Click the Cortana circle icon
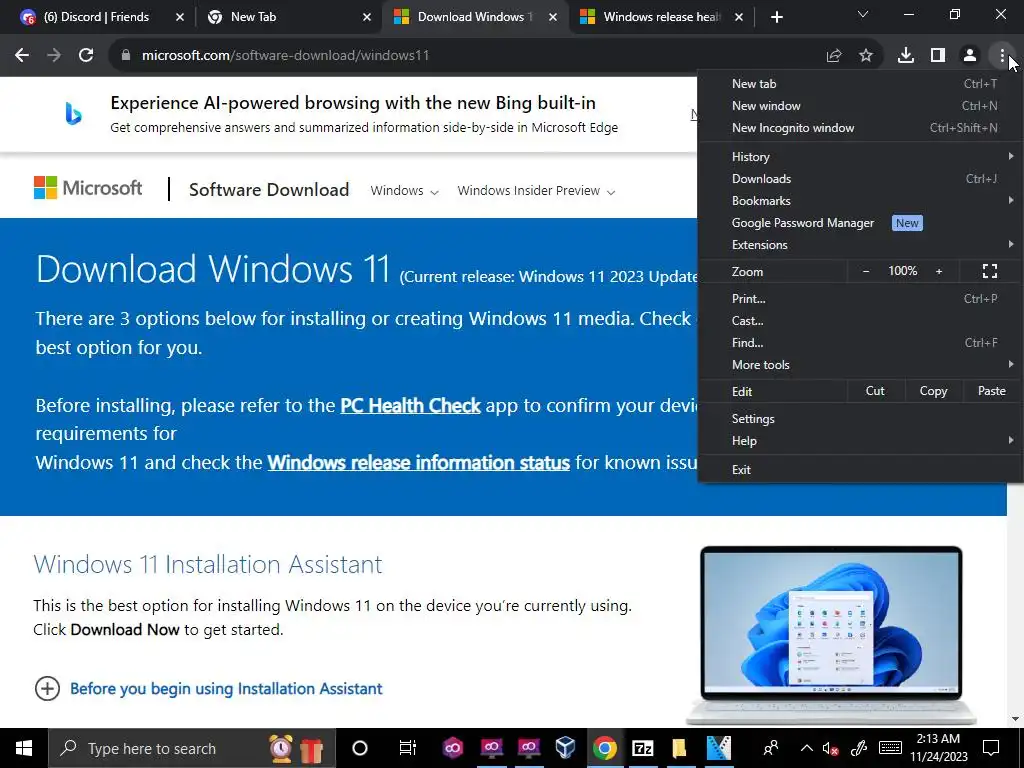 coord(359,748)
